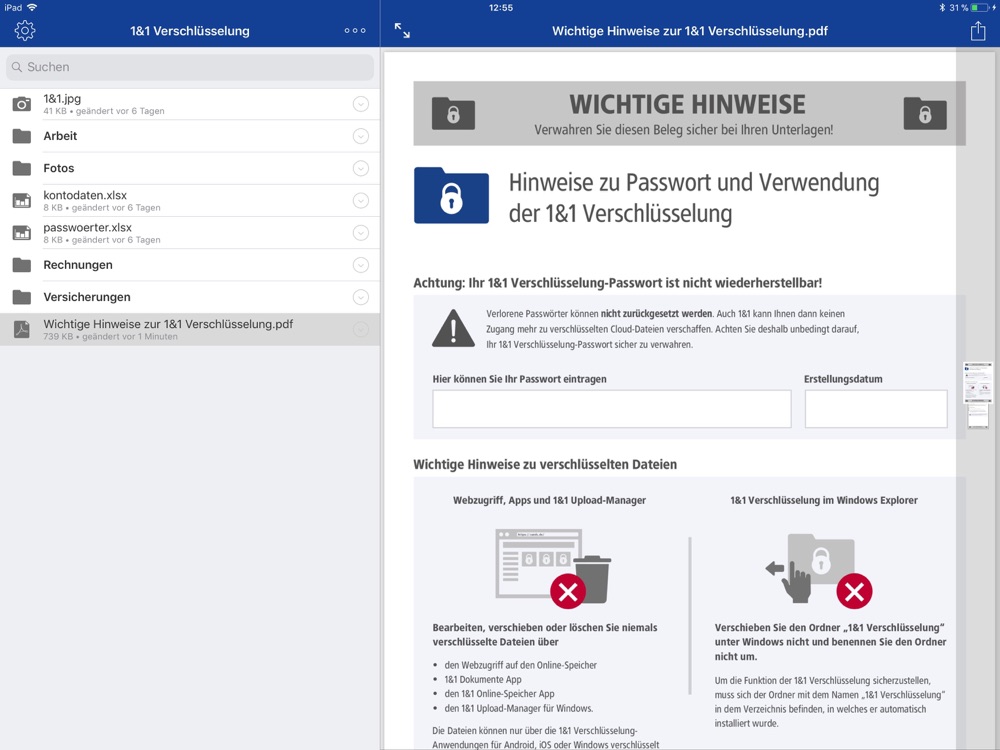Open the three-dots more menu
1000x750 pixels.
(355, 31)
